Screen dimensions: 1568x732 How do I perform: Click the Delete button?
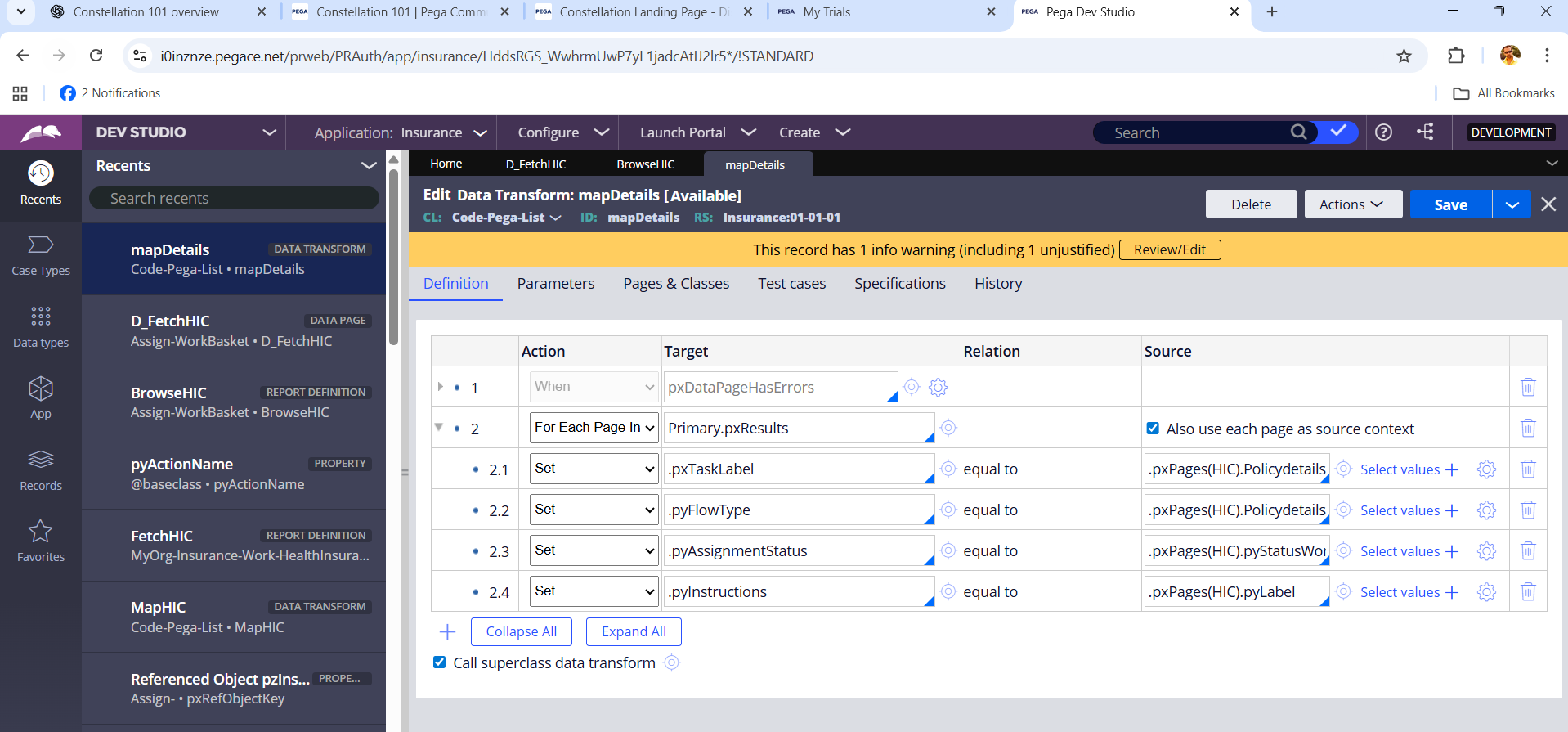click(1251, 204)
